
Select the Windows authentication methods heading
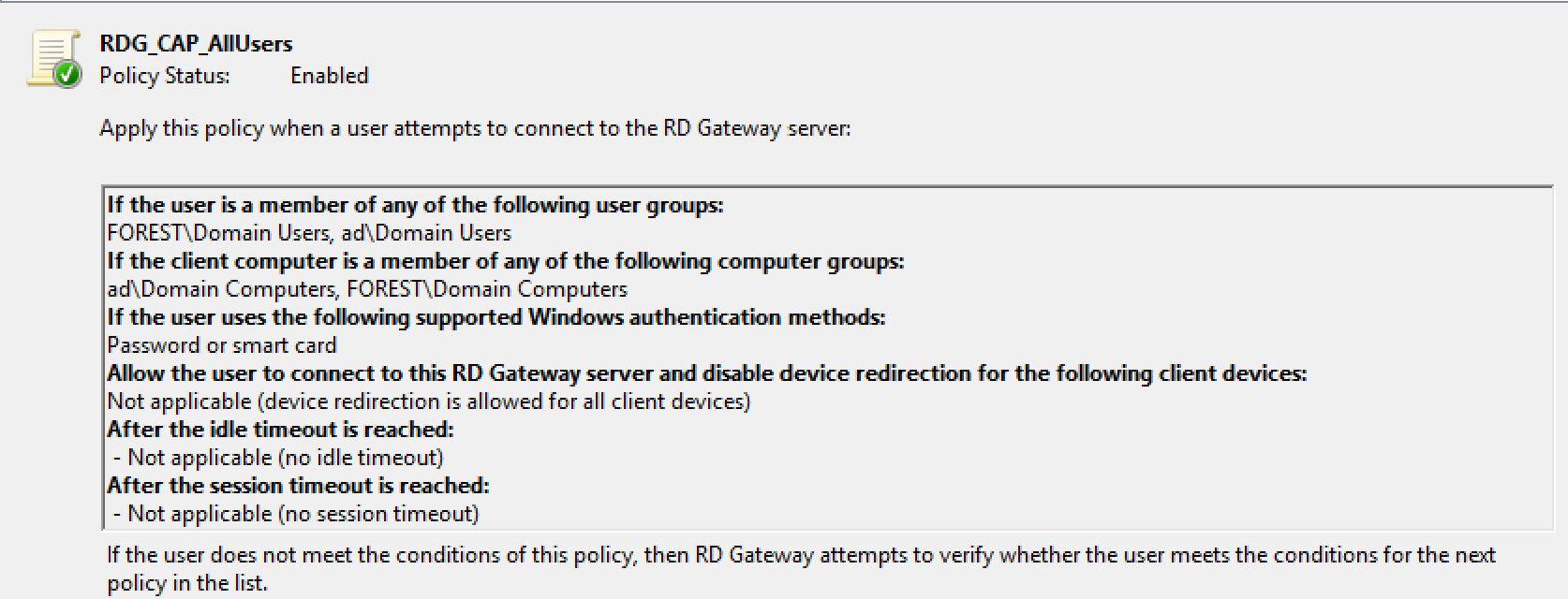[496, 317]
